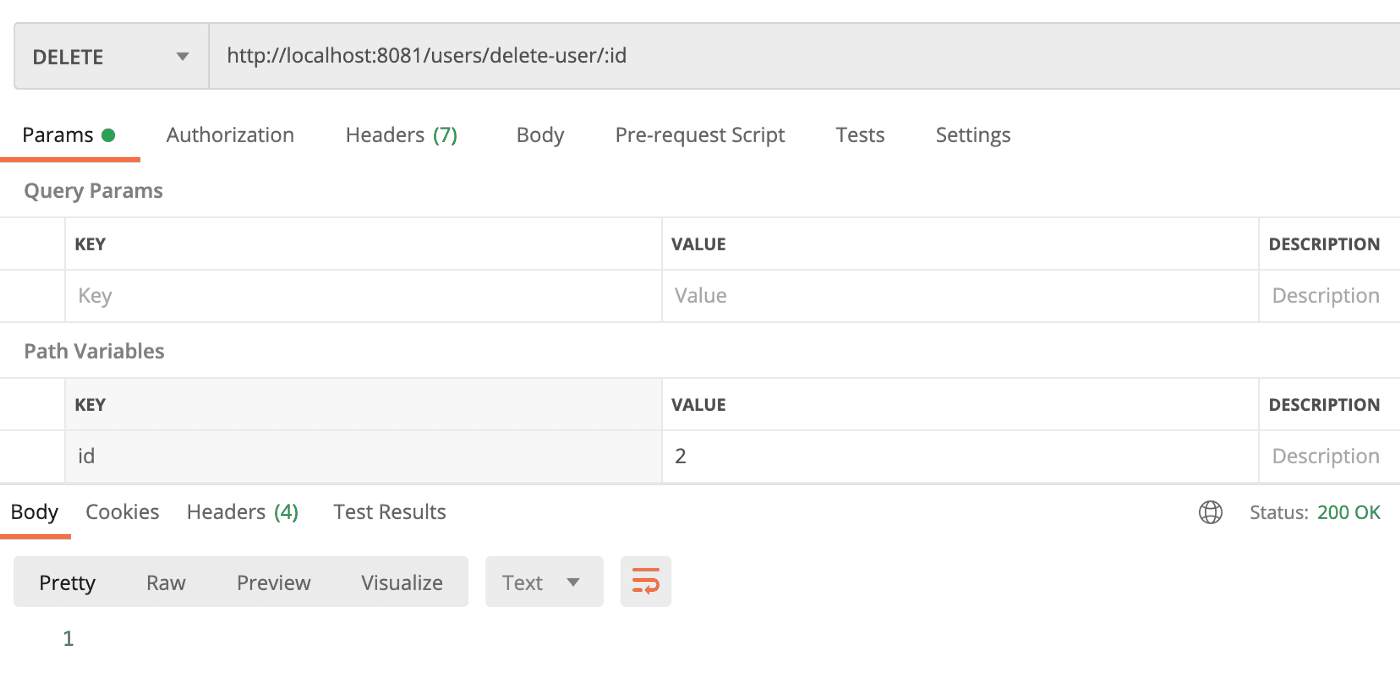Image resolution: width=1400 pixels, height=688 pixels.
Task: Open the Settings tab
Action: 973,135
